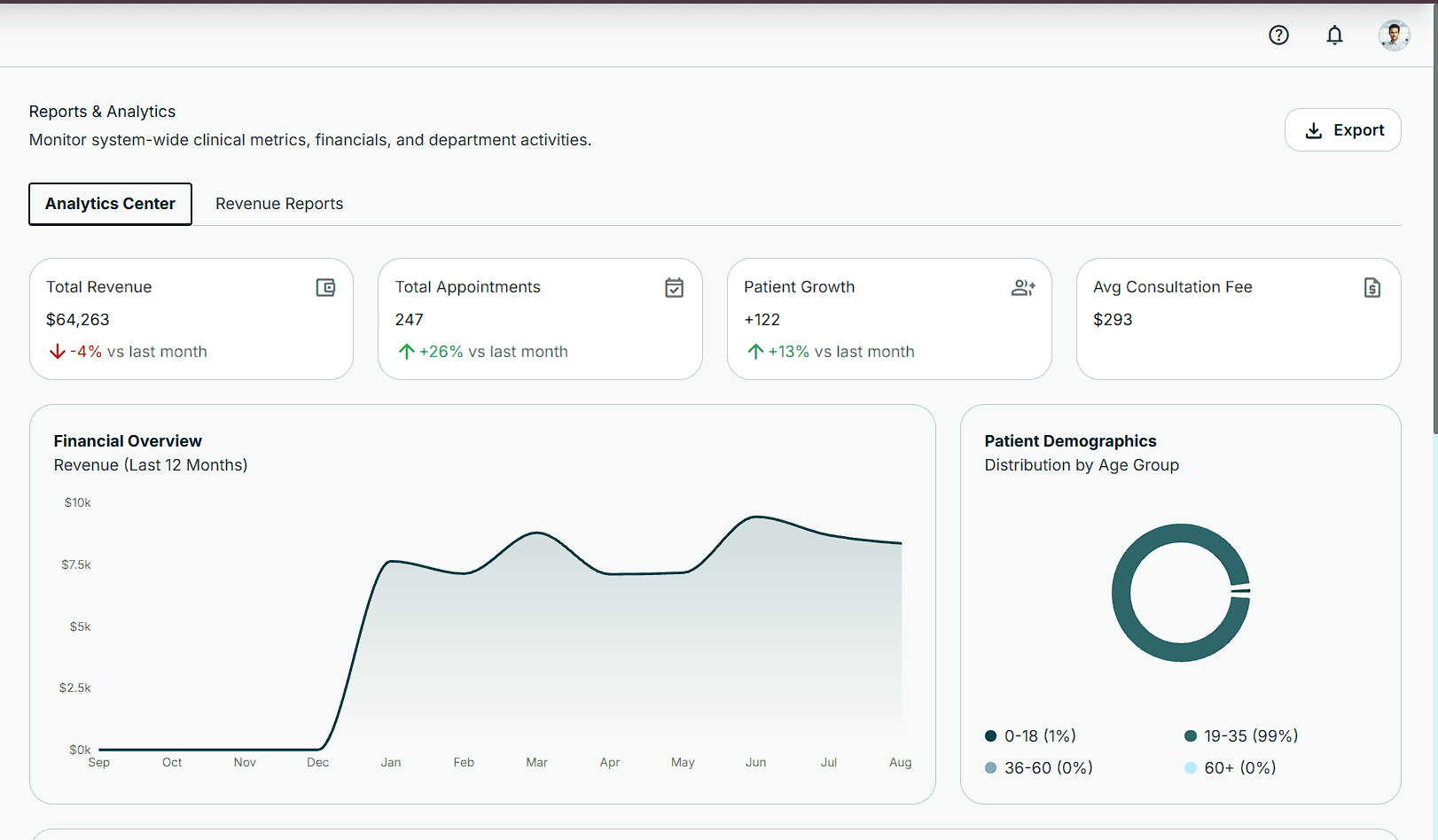Select the 60+ (0%) legend dot
1438x840 pixels.
pos(1191,768)
